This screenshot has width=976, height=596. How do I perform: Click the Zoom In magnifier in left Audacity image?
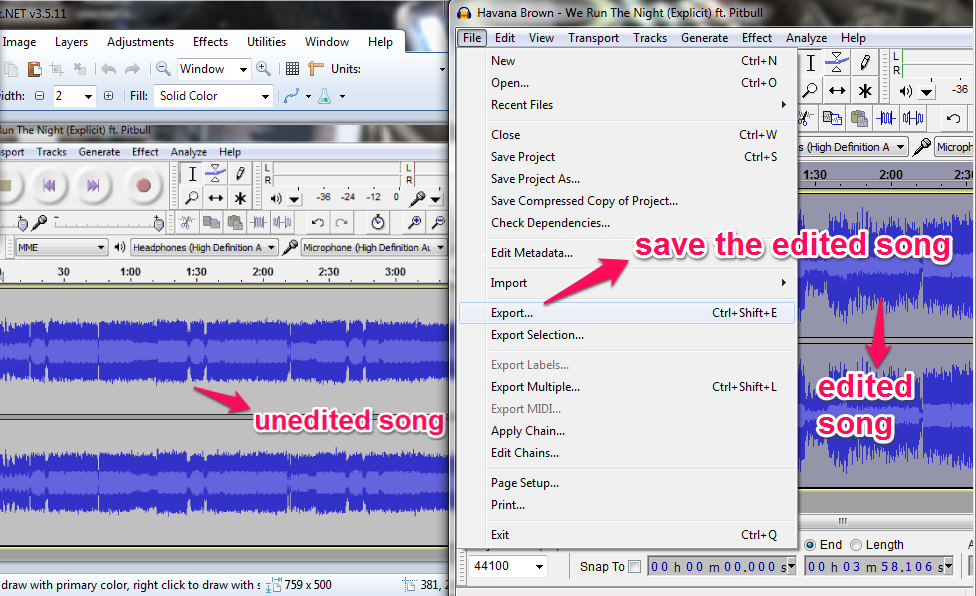(414, 222)
